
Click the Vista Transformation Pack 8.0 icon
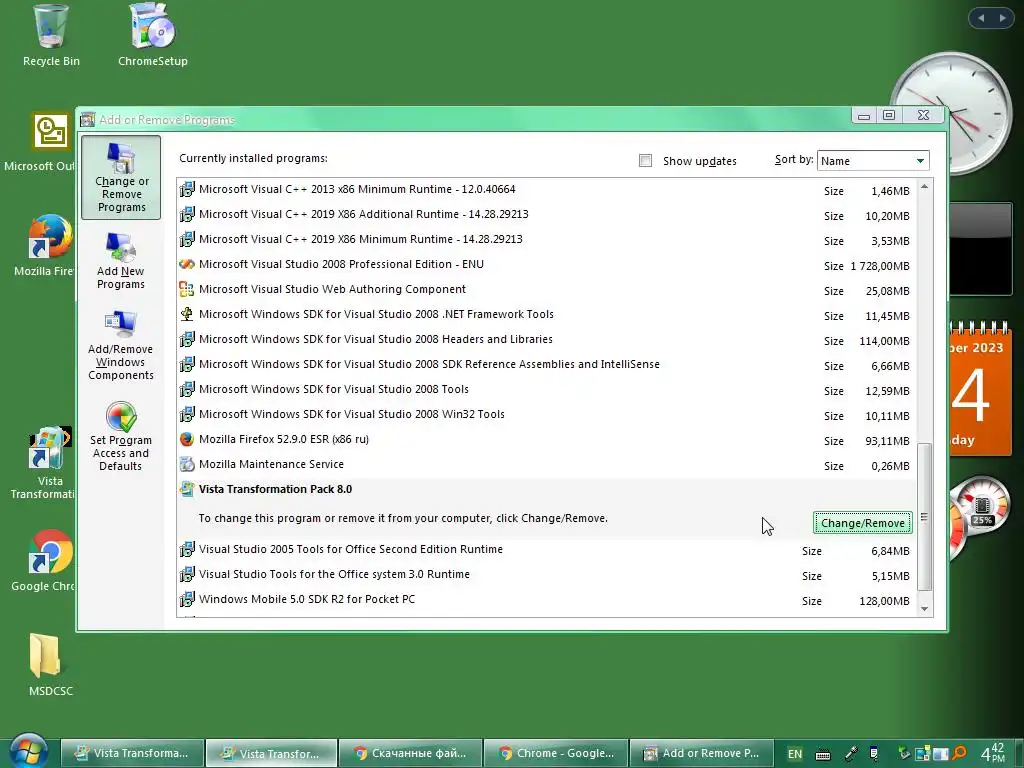coord(187,489)
